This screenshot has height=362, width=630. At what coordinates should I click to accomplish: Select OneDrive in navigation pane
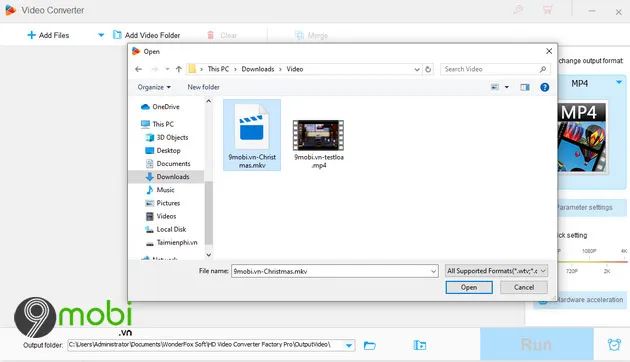[160, 107]
